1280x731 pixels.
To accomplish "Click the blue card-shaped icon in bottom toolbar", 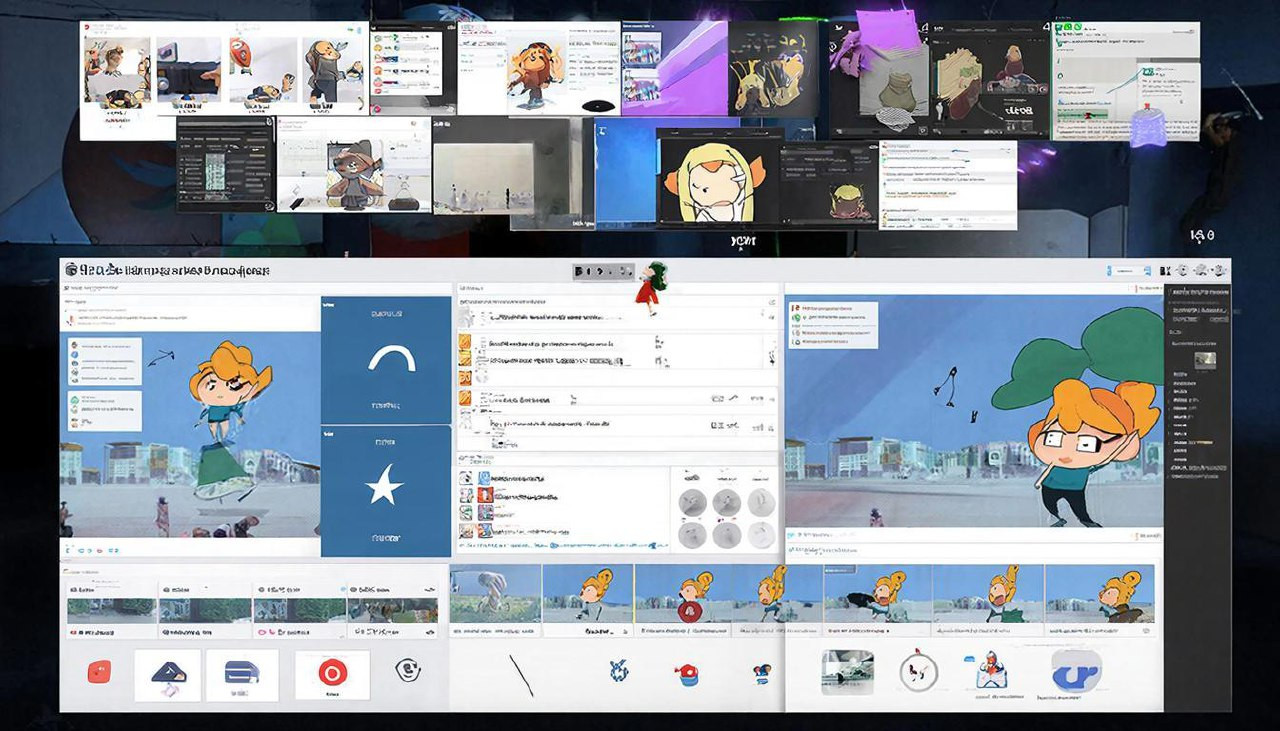I will 241,674.
